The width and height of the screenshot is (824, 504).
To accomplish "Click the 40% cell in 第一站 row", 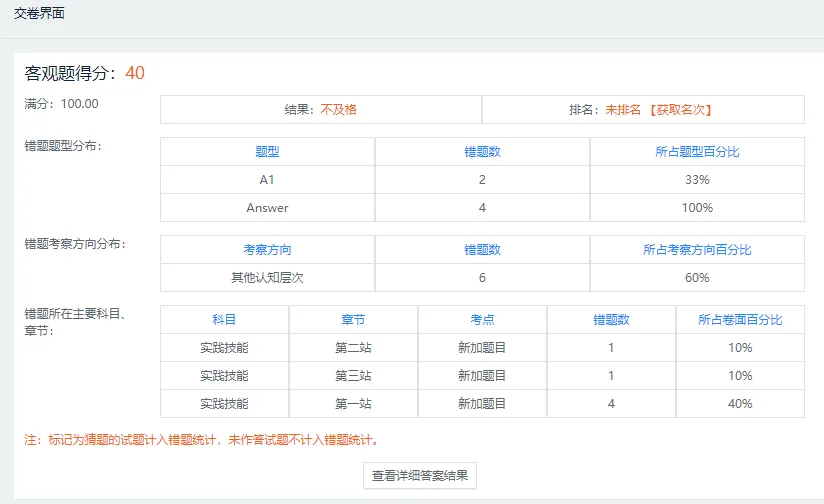I will [740, 404].
